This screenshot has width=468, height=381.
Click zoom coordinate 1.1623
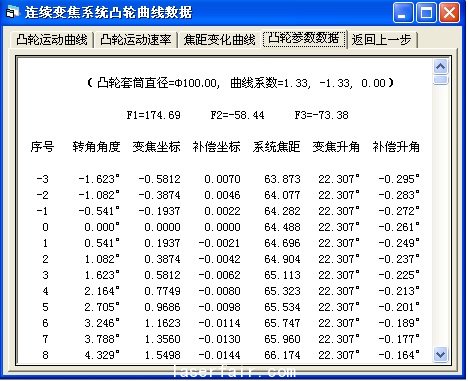pyautogui.click(x=162, y=323)
